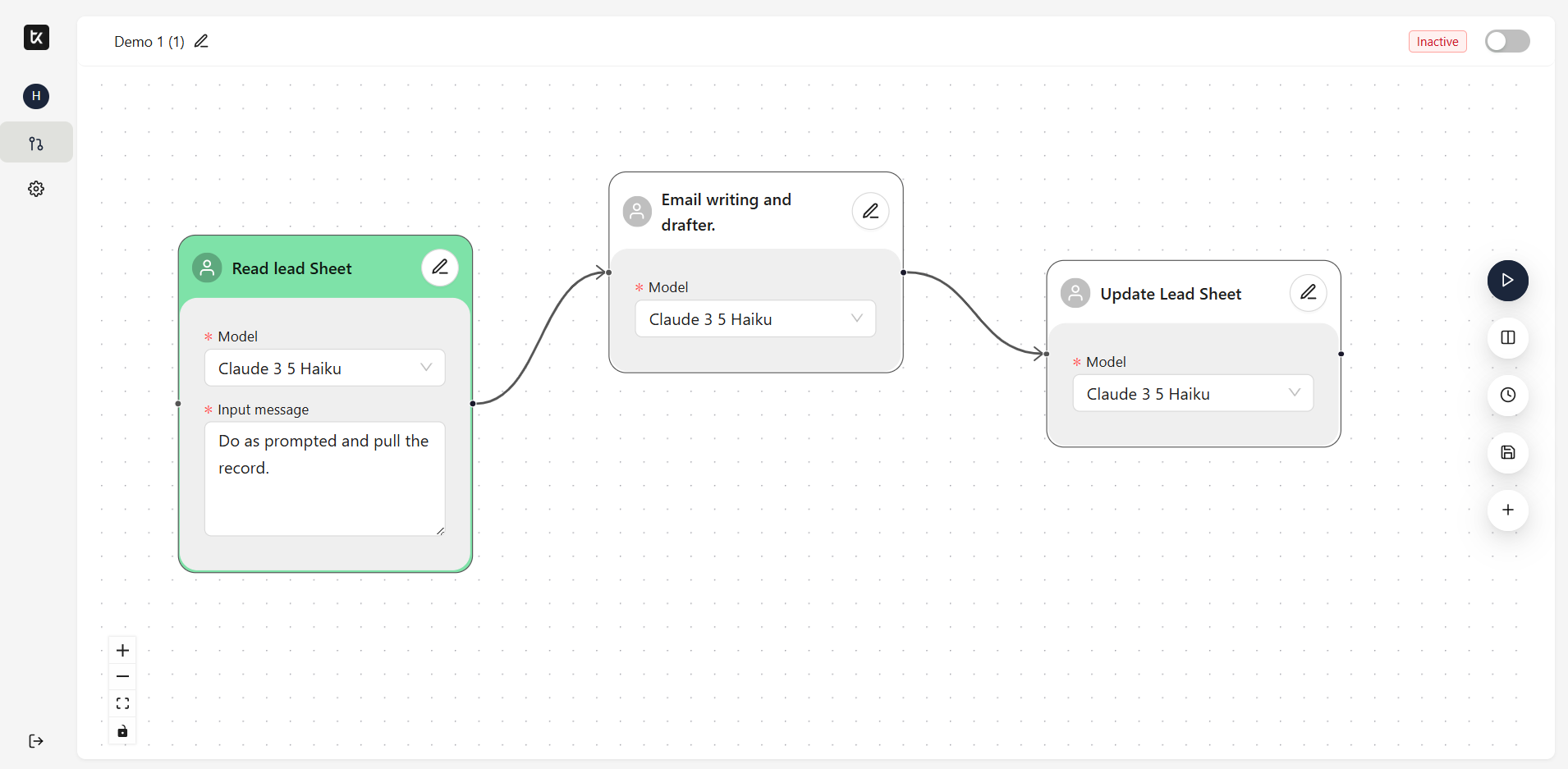The height and width of the screenshot is (769, 1568).
Task: Fit the canvas view to screen
Action: (122, 704)
